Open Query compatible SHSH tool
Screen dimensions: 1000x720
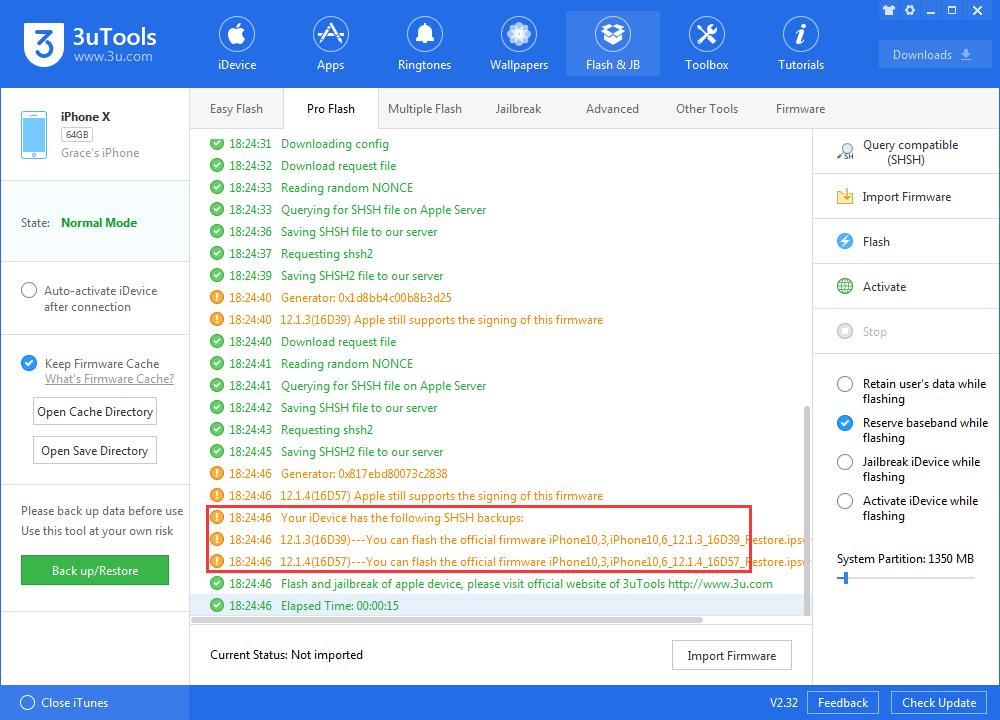click(904, 151)
